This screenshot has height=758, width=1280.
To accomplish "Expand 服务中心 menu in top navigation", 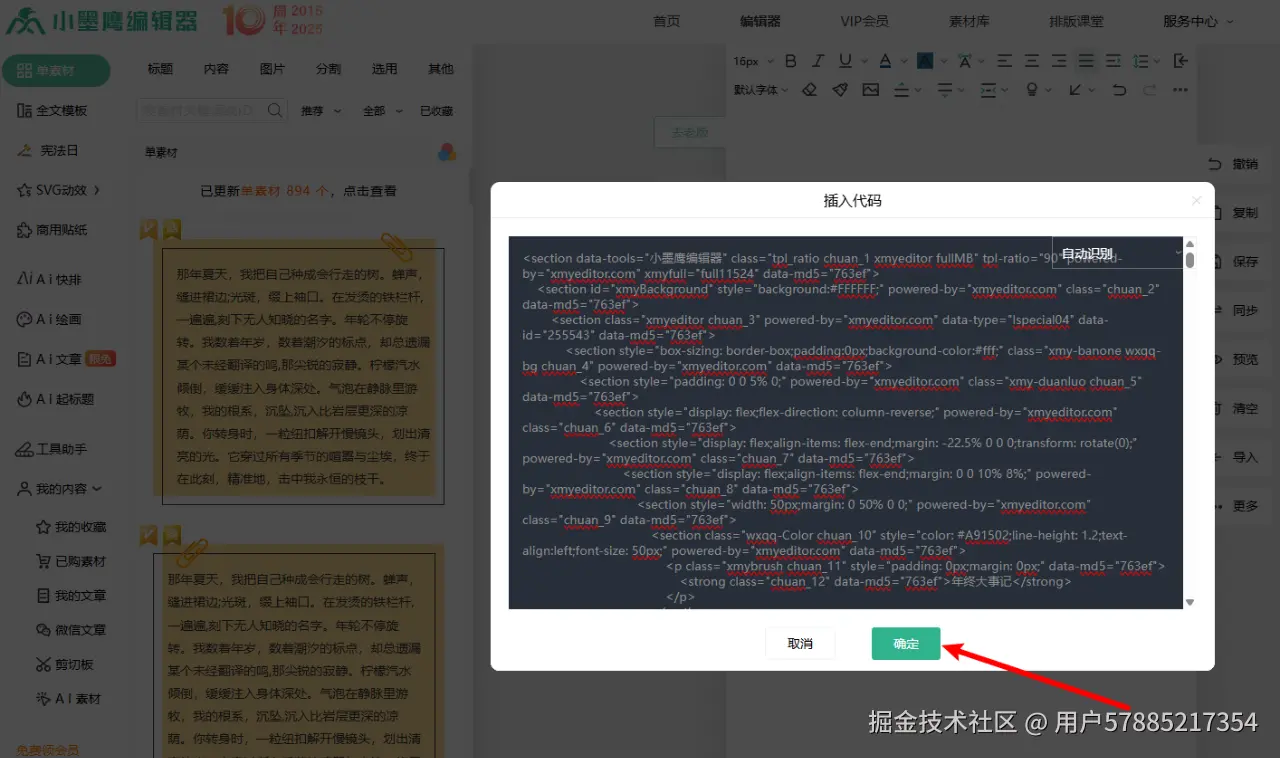I will (x=1198, y=21).
